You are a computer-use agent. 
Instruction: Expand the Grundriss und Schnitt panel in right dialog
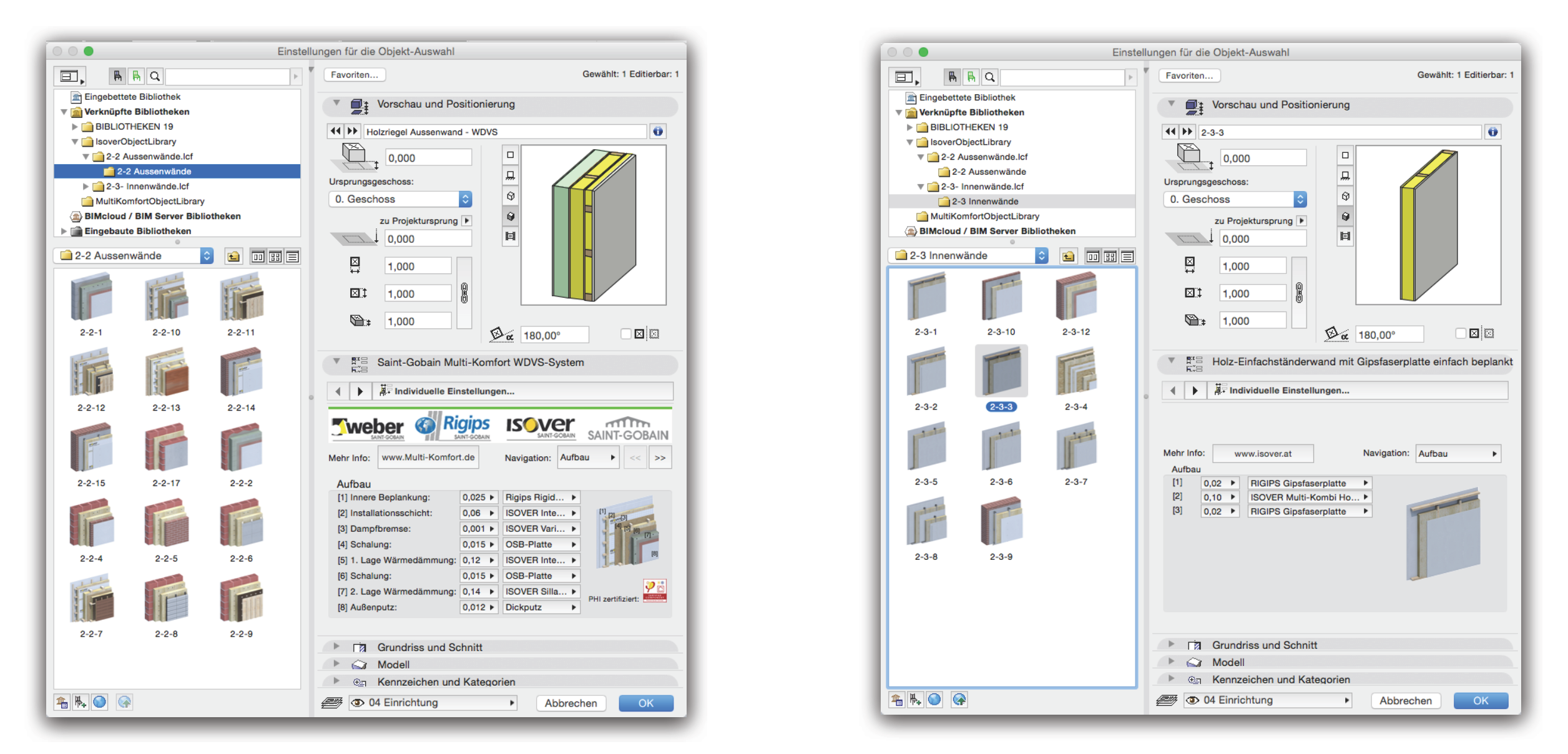[1172, 645]
